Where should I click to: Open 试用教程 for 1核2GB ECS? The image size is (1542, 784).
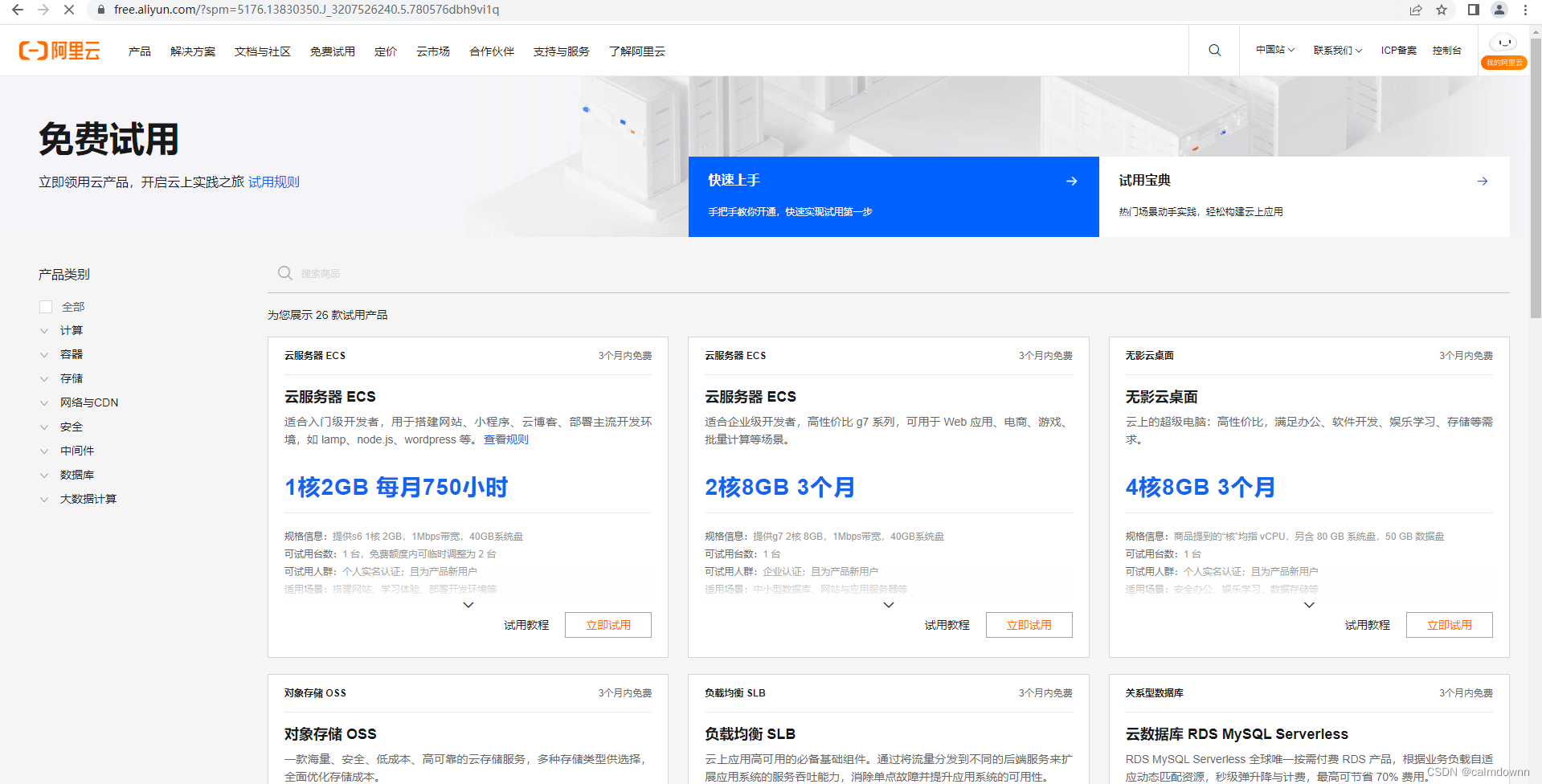[x=526, y=625]
